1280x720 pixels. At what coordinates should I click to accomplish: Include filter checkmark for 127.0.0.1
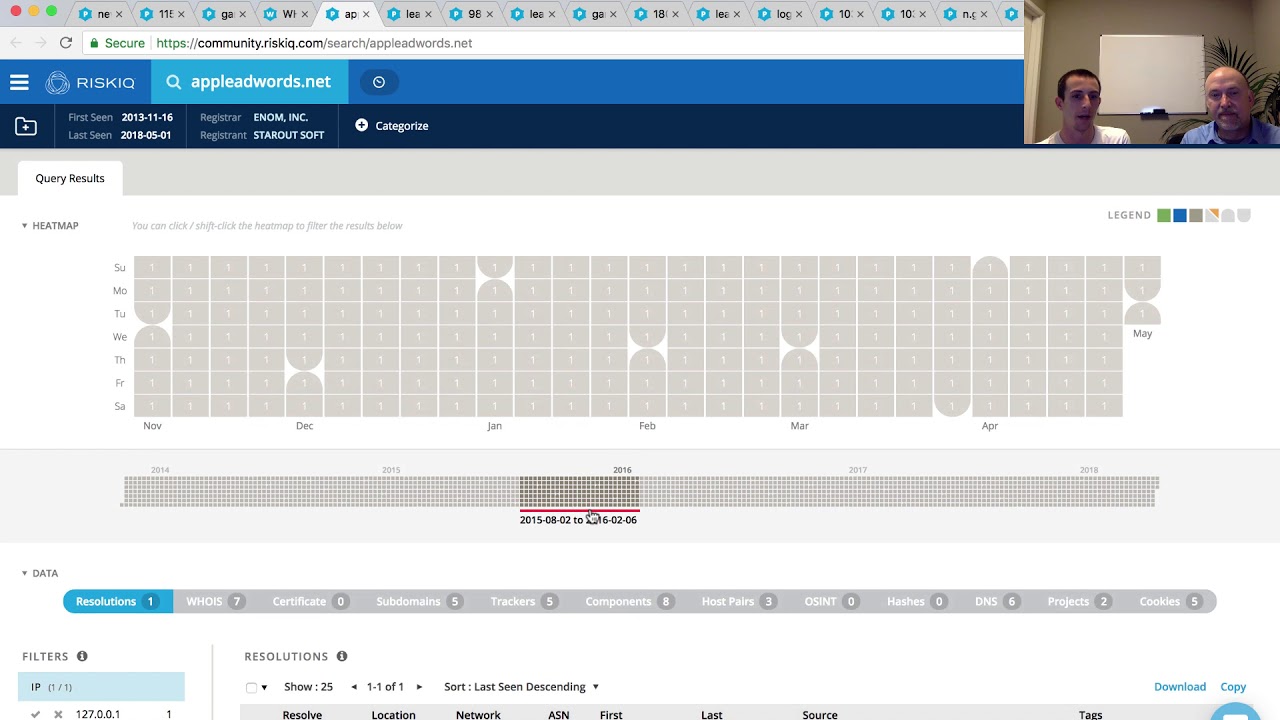(35, 714)
